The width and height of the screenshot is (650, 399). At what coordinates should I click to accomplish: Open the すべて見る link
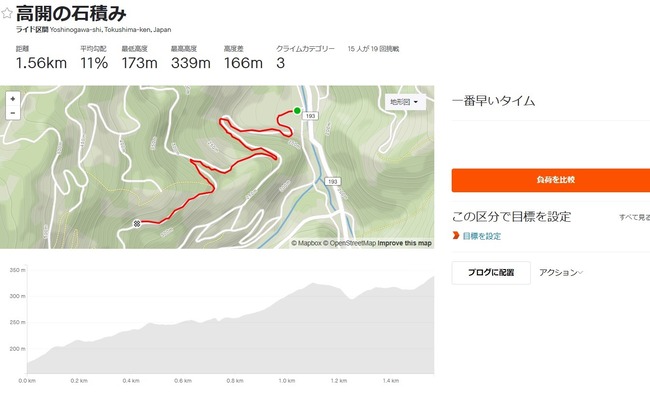tap(635, 217)
